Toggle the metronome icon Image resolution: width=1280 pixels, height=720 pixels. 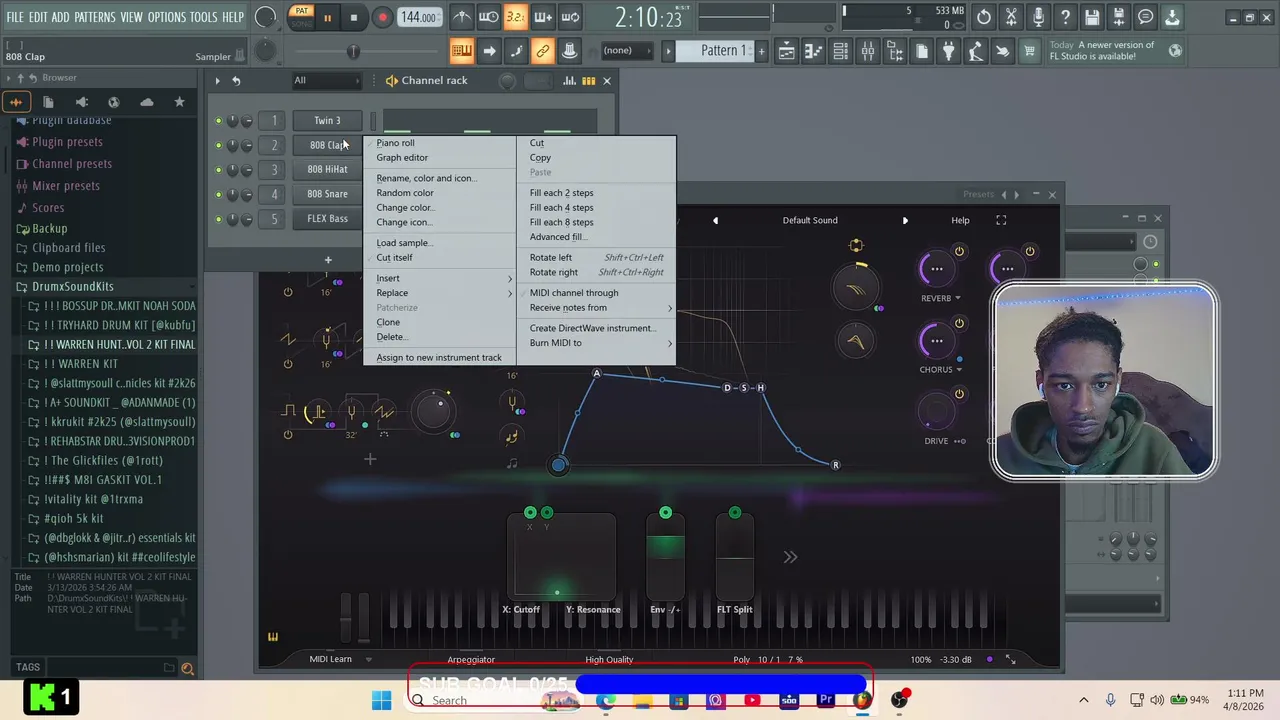462,17
